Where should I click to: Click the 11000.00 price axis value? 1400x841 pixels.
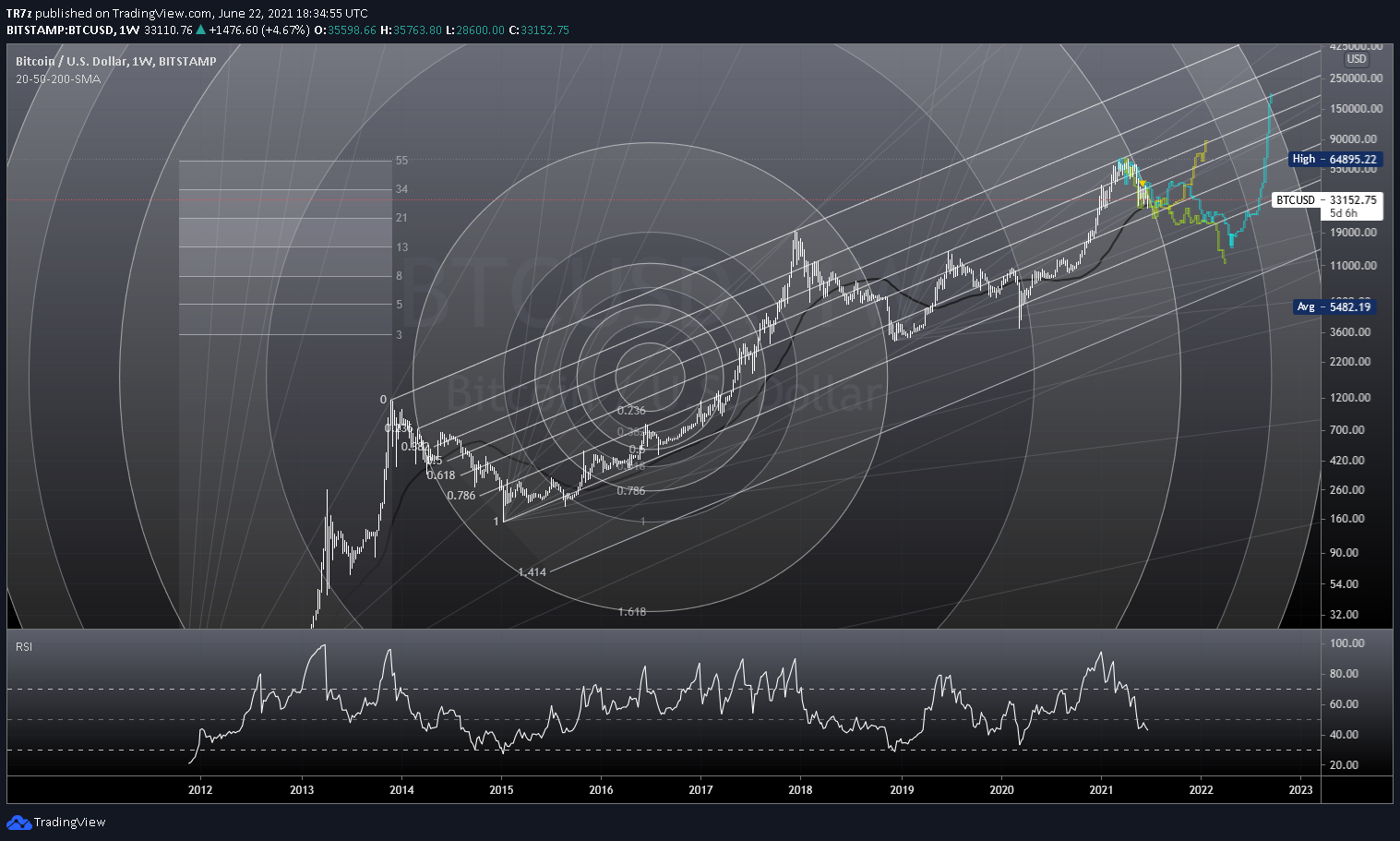coord(1353,266)
